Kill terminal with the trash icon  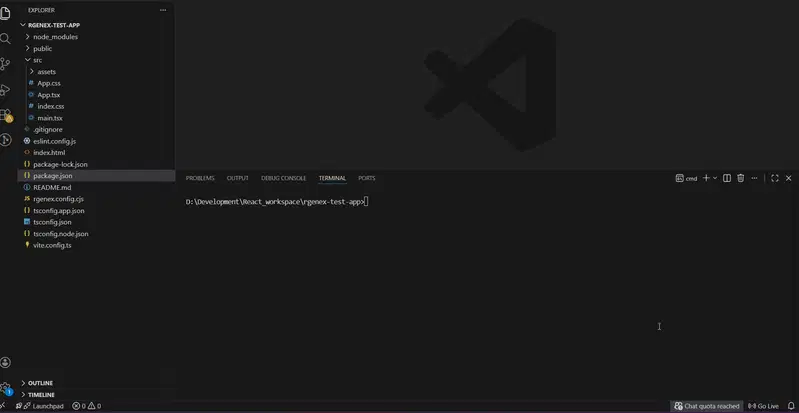740,178
